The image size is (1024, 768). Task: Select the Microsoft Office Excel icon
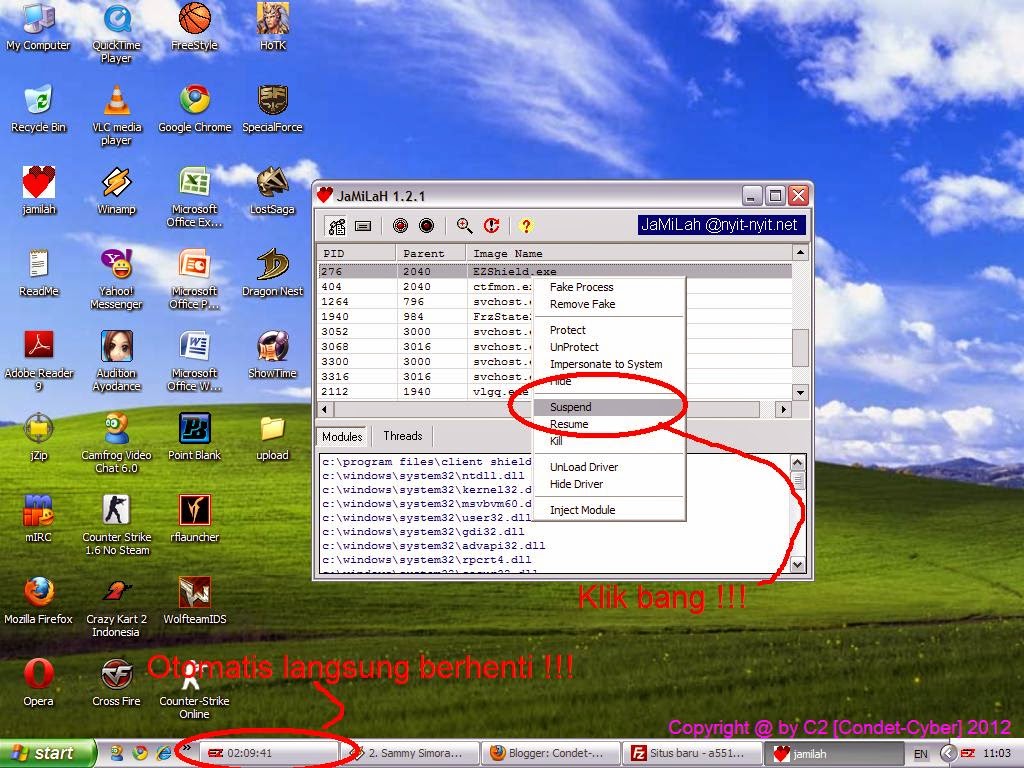click(195, 197)
